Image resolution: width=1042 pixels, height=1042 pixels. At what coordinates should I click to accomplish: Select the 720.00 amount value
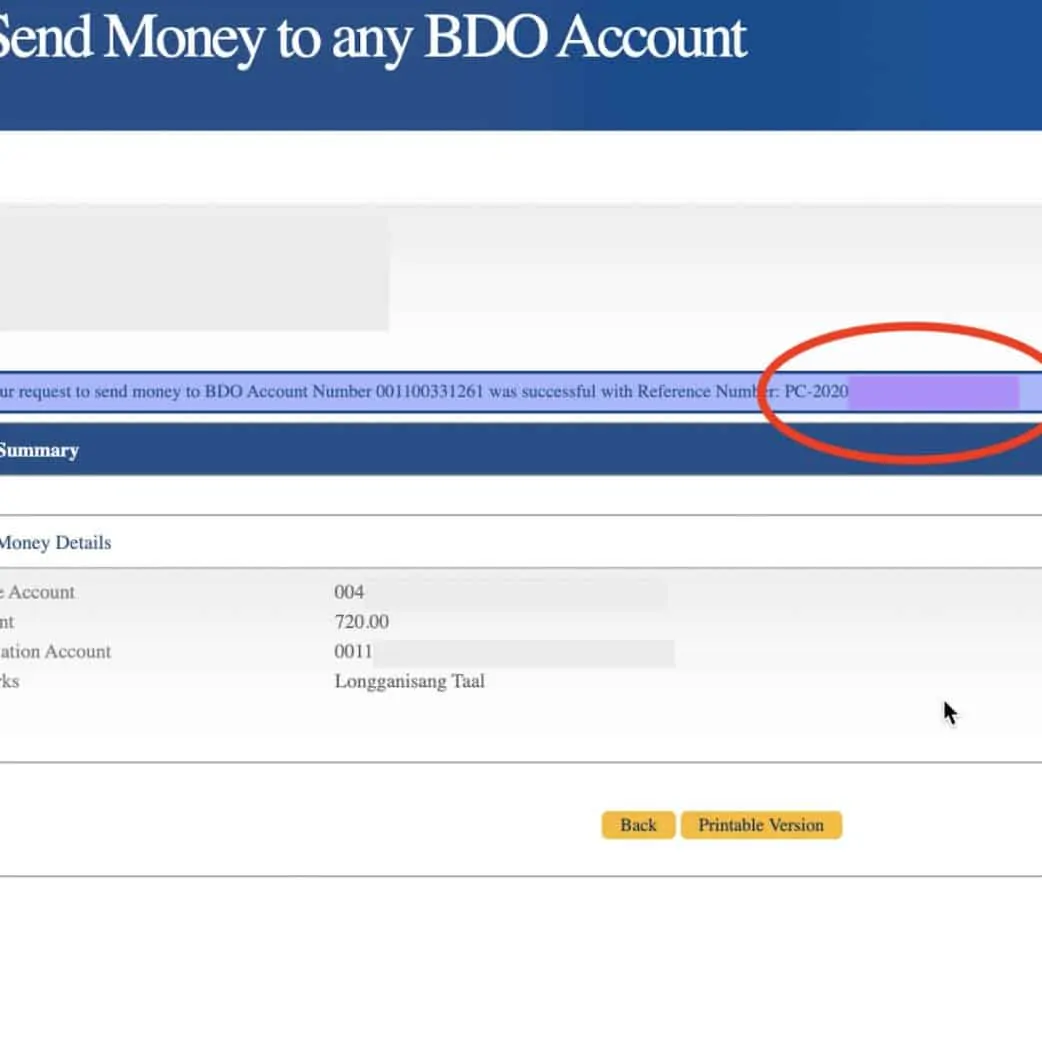(361, 622)
